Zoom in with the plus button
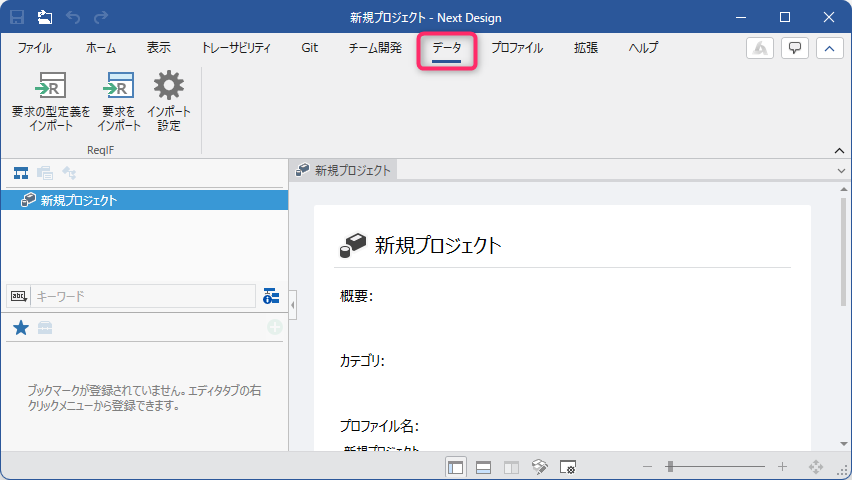 tap(782, 466)
